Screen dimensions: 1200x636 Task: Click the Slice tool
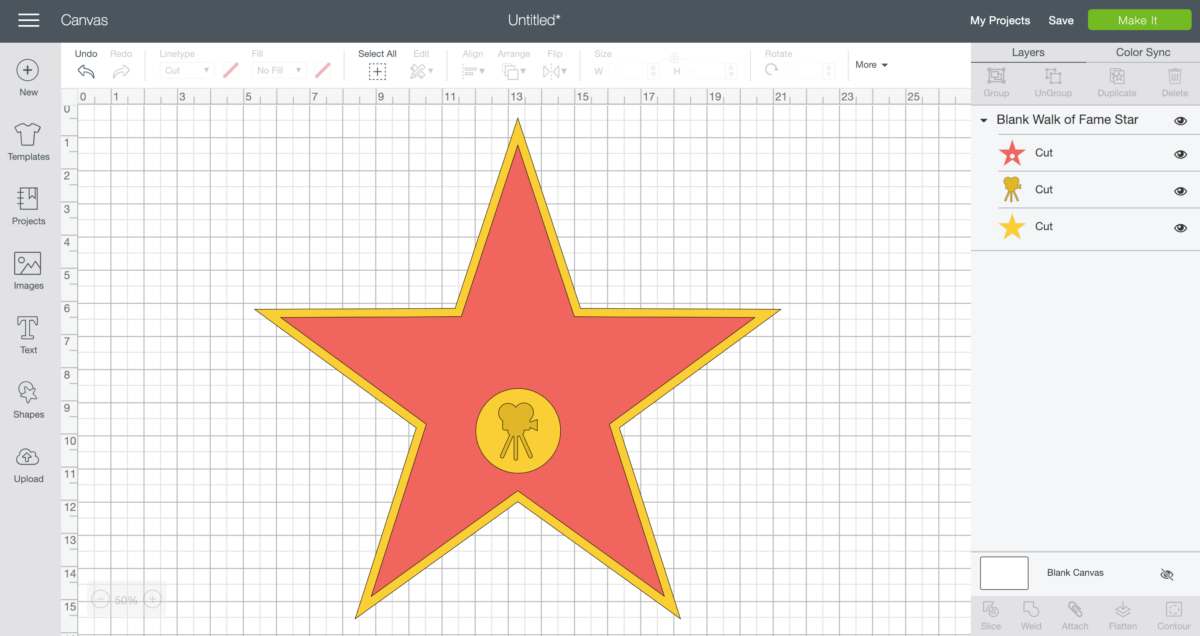point(990,615)
